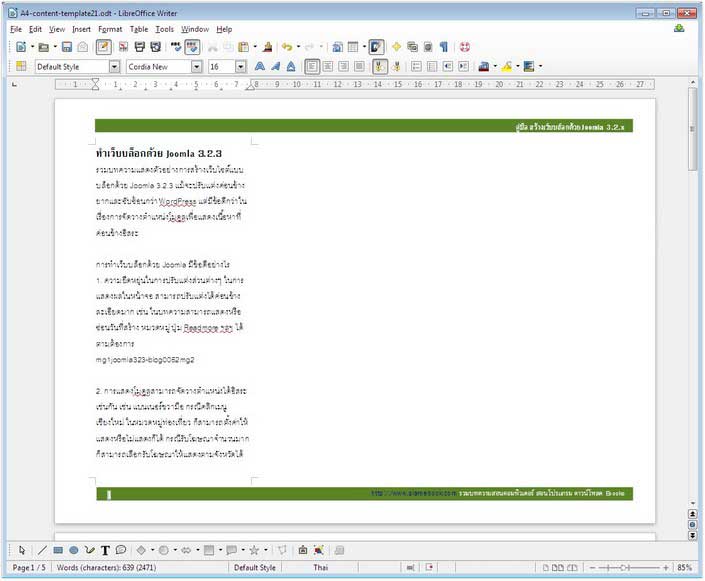Open the Table menu
Viewport: 705px width, 581px height.
click(x=139, y=29)
